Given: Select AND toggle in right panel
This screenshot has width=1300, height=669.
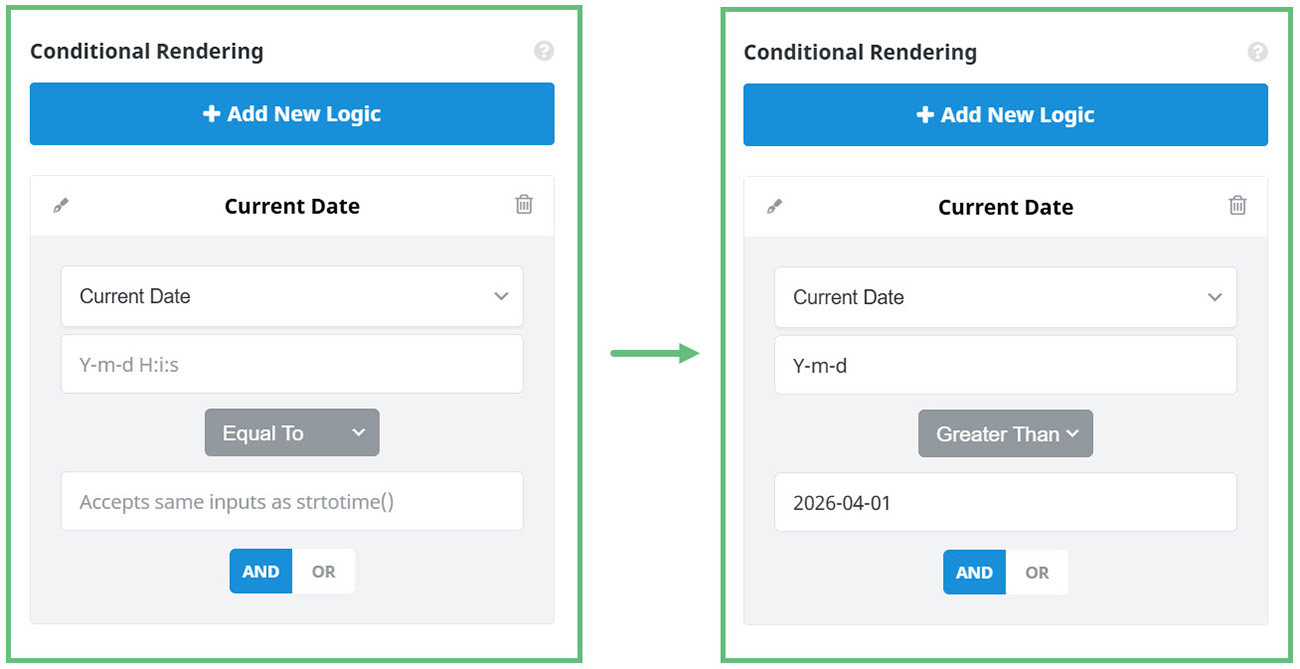Looking at the screenshot, I should pyautogui.click(x=974, y=572).
